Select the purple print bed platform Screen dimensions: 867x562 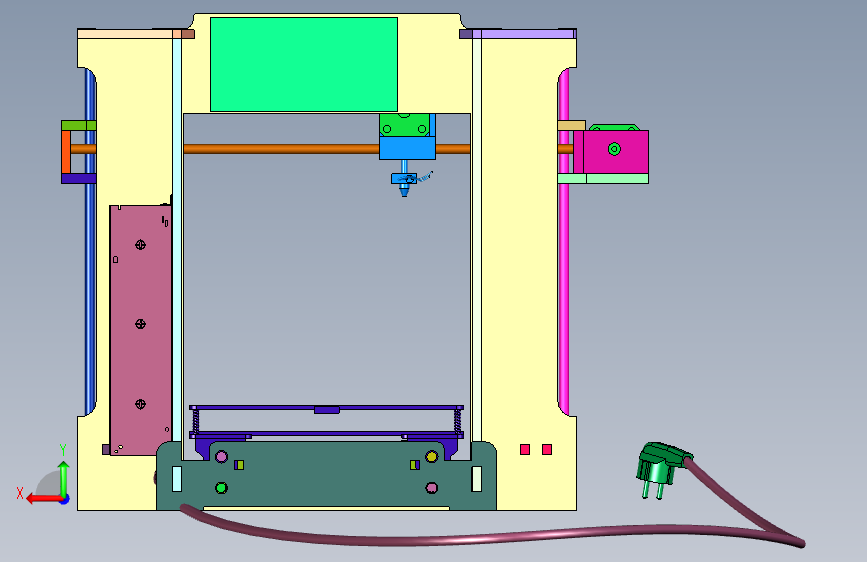[x=326, y=408]
